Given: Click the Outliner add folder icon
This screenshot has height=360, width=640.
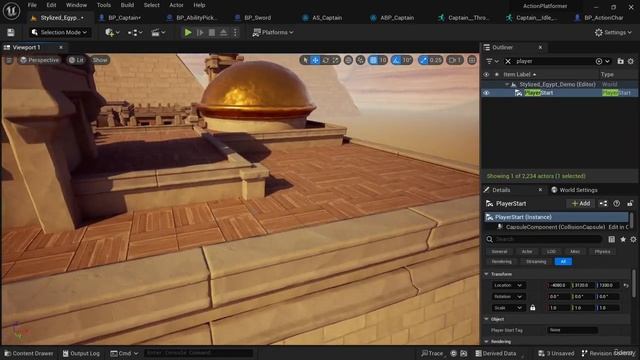Looking at the screenshot, I should 620,61.
